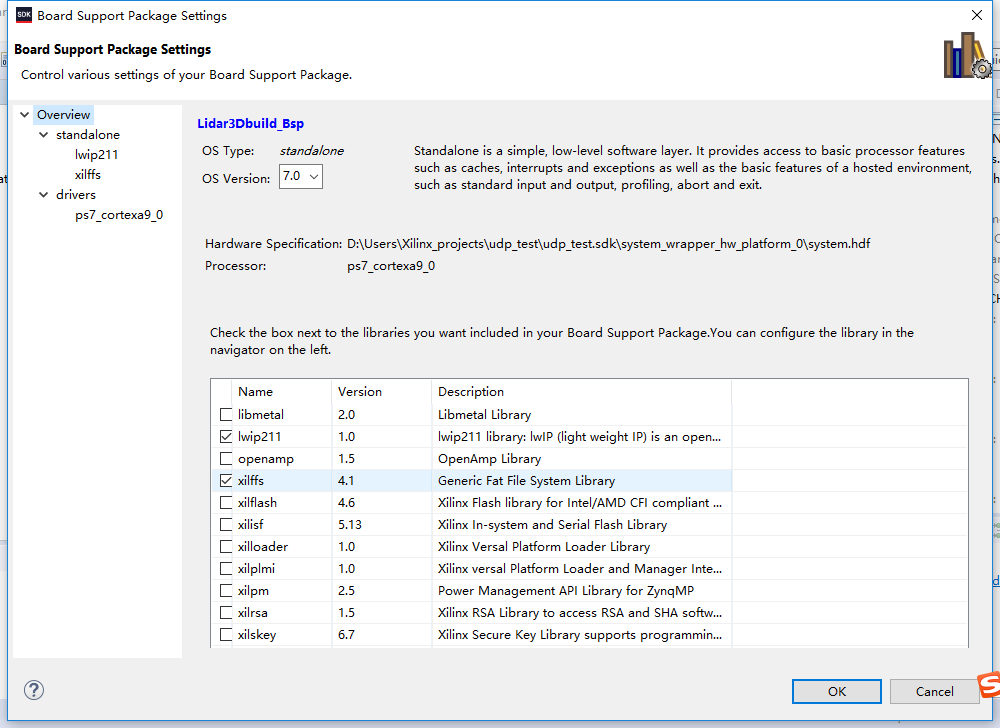
Task: Enable the libmetal library checkbox
Action: 226,415
